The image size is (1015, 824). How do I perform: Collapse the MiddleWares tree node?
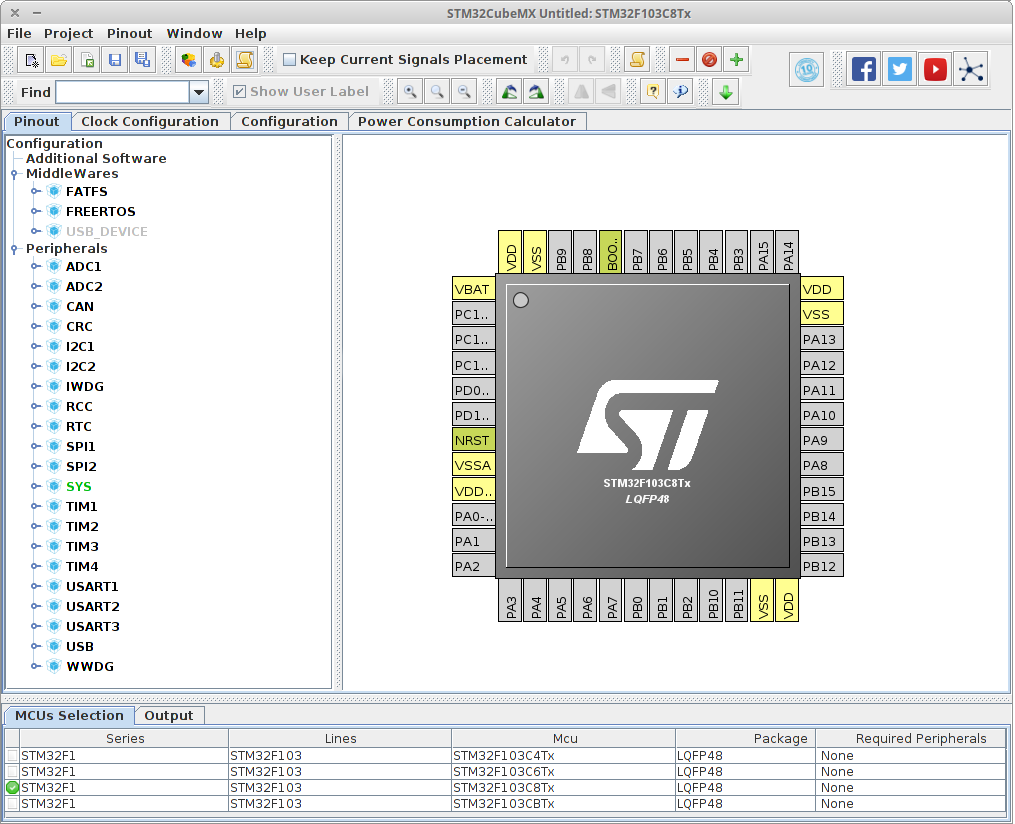(x=14, y=174)
